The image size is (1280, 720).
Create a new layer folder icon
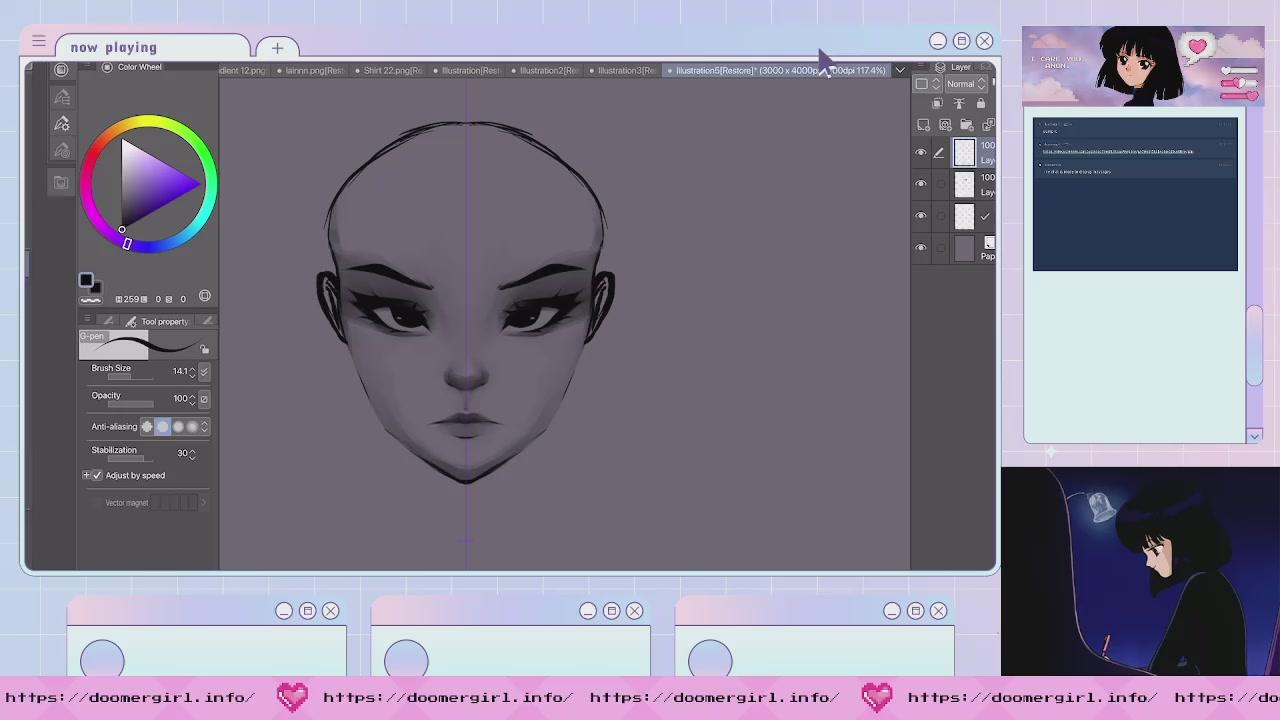point(966,125)
